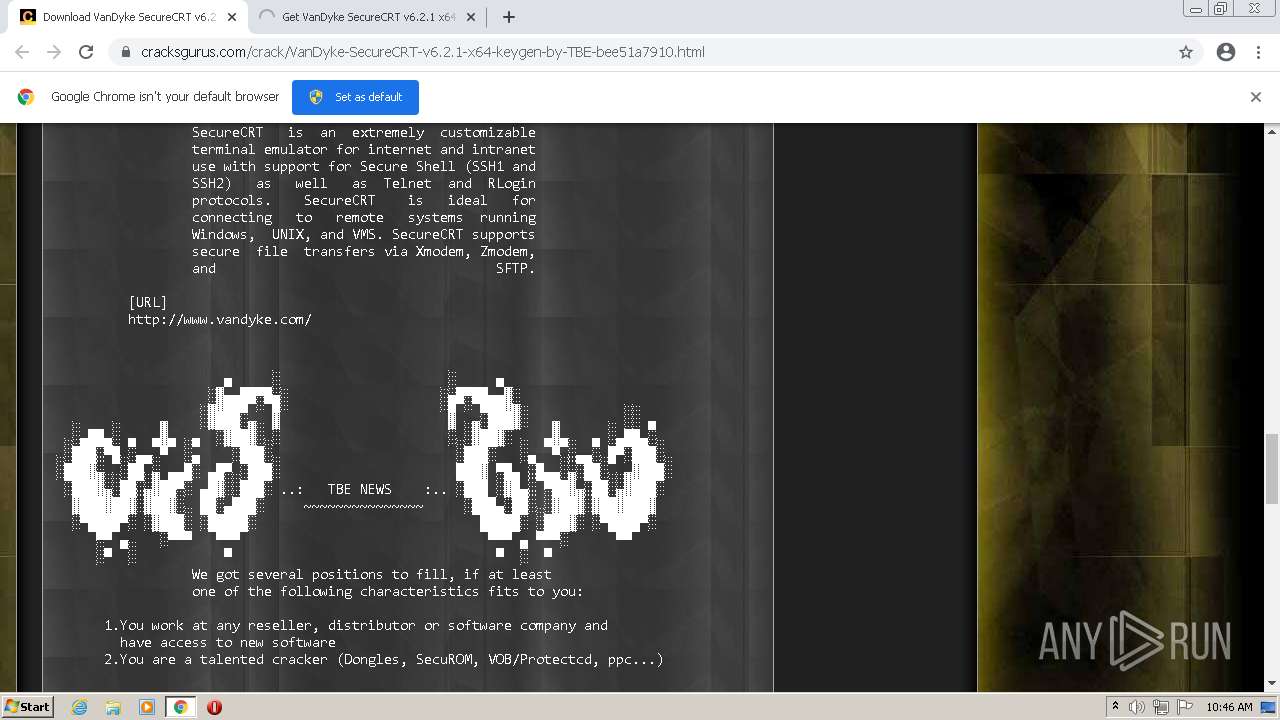Click the '[URL]' label text
This screenshot has height=720, width=1280.
pos(148,302)
